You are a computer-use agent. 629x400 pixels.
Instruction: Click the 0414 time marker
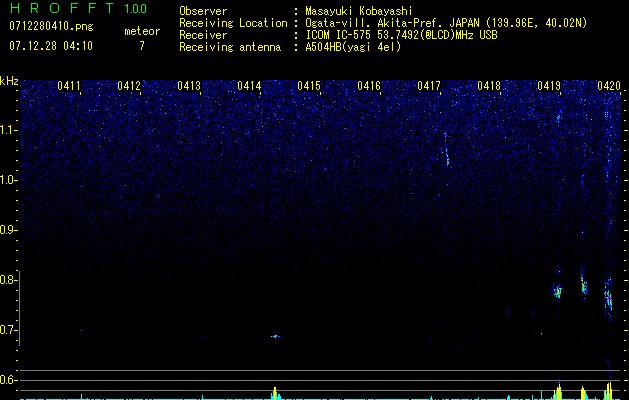249,85
